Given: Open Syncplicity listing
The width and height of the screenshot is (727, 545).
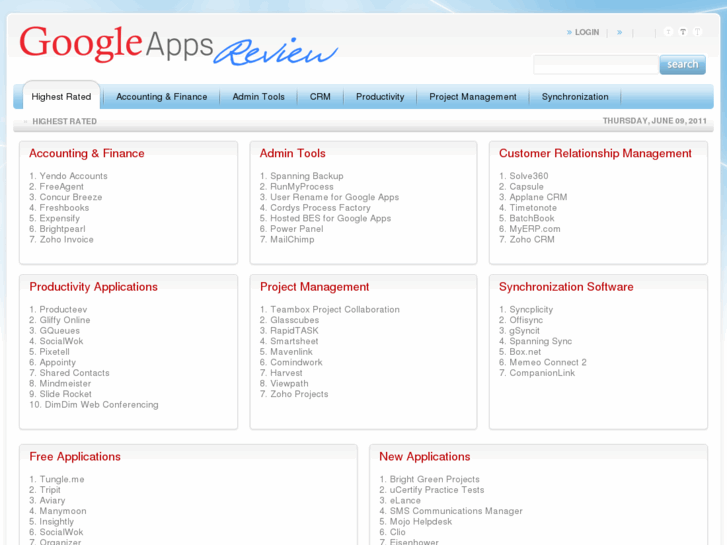Looking at the screenshot, I should (531, 309).
